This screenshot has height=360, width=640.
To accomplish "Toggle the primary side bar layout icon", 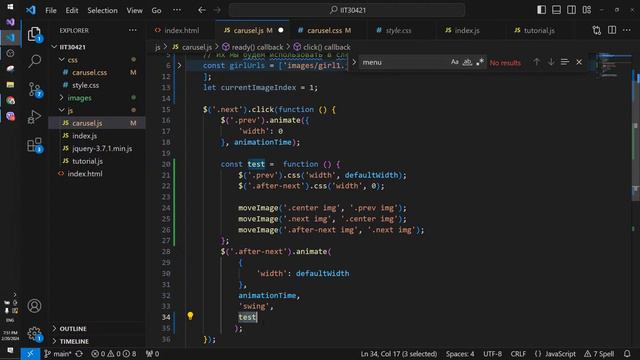I will pos(541,10).
